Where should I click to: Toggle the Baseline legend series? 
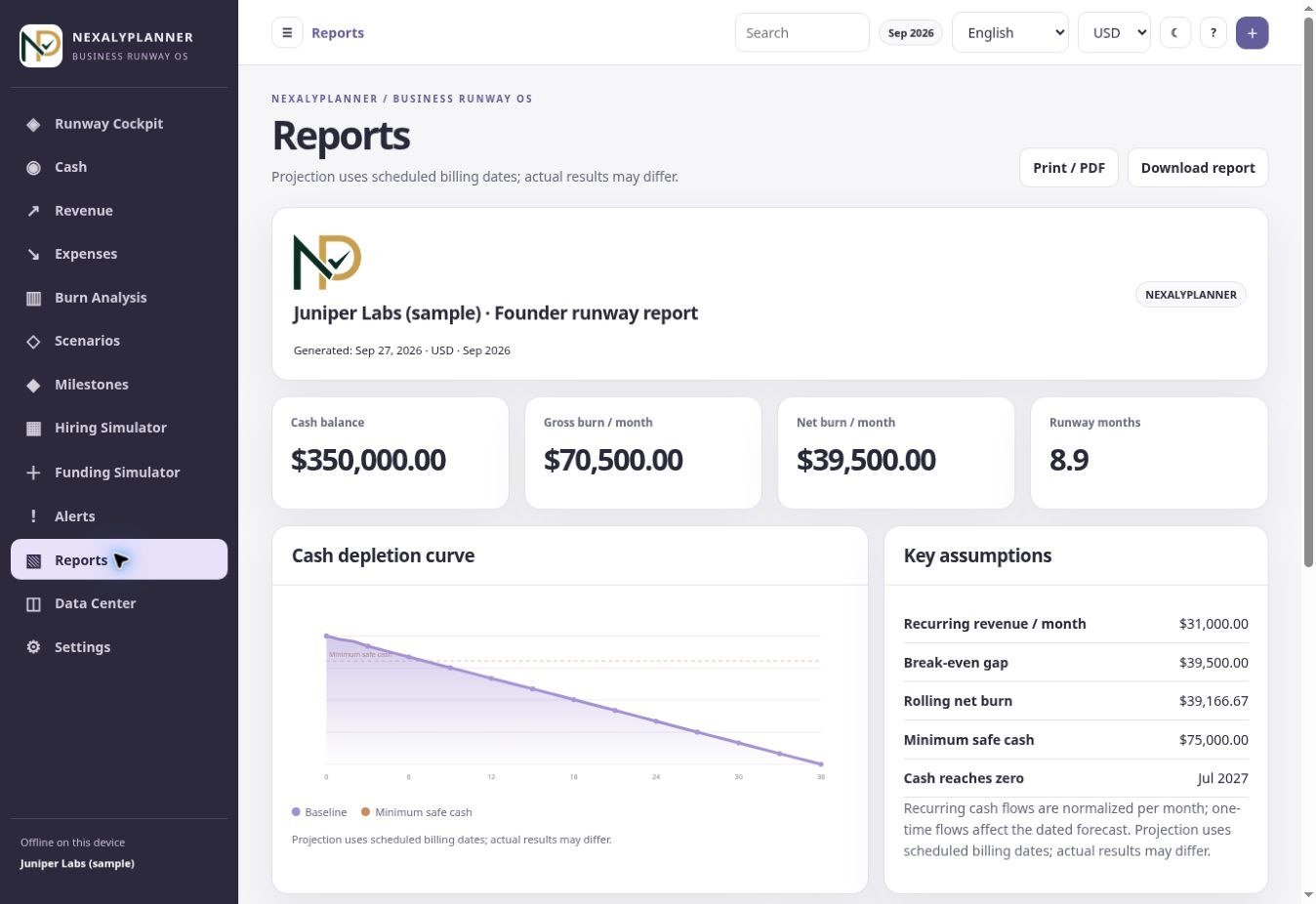click(319, 812)
